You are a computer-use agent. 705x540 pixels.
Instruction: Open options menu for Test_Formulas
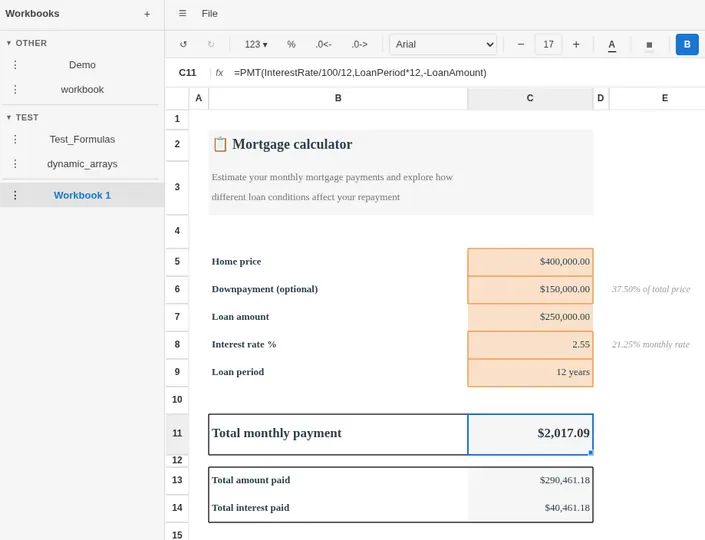[15, 139]
